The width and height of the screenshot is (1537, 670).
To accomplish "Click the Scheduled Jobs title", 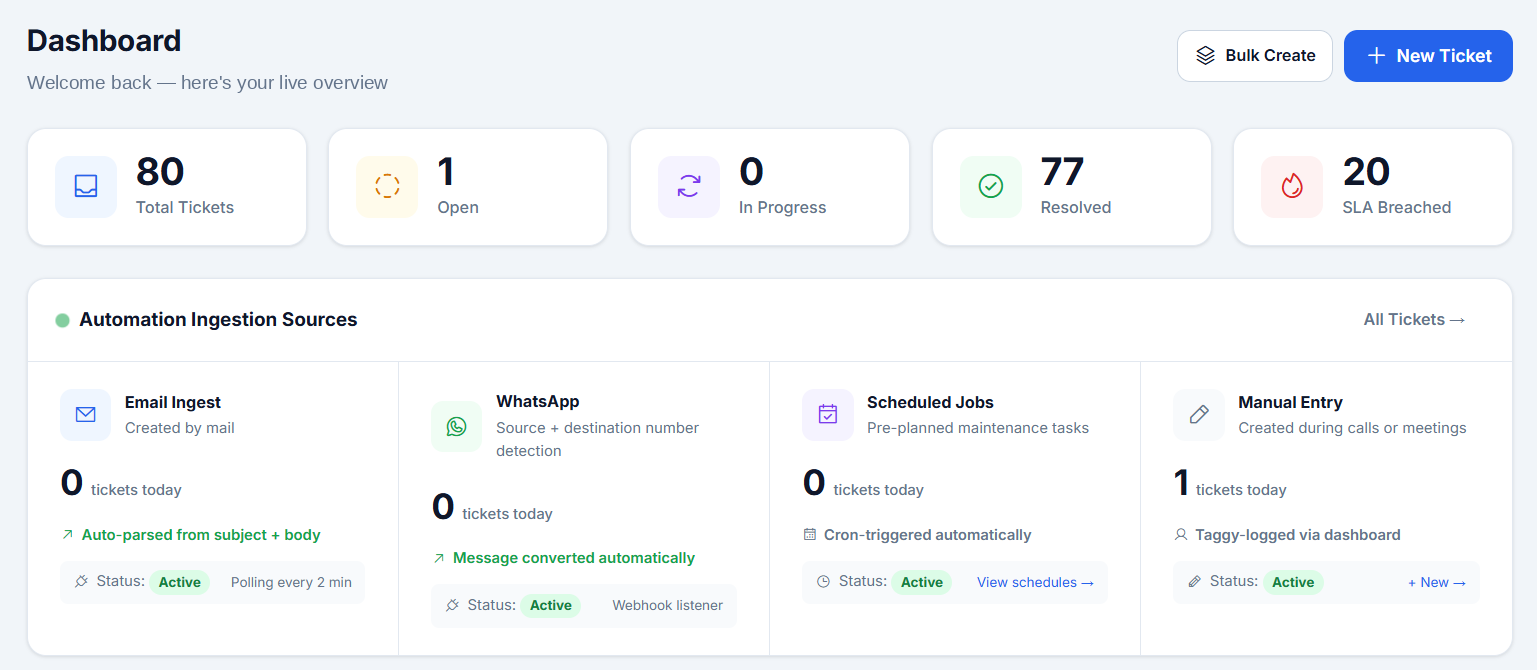I will pos(930,402).
